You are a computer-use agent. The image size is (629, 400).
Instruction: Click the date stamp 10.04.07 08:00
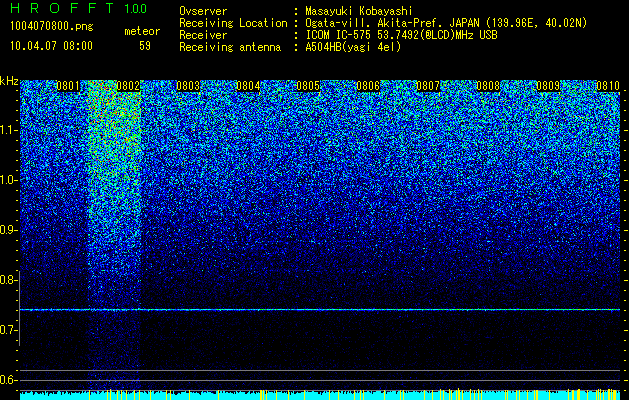(52, 46)
